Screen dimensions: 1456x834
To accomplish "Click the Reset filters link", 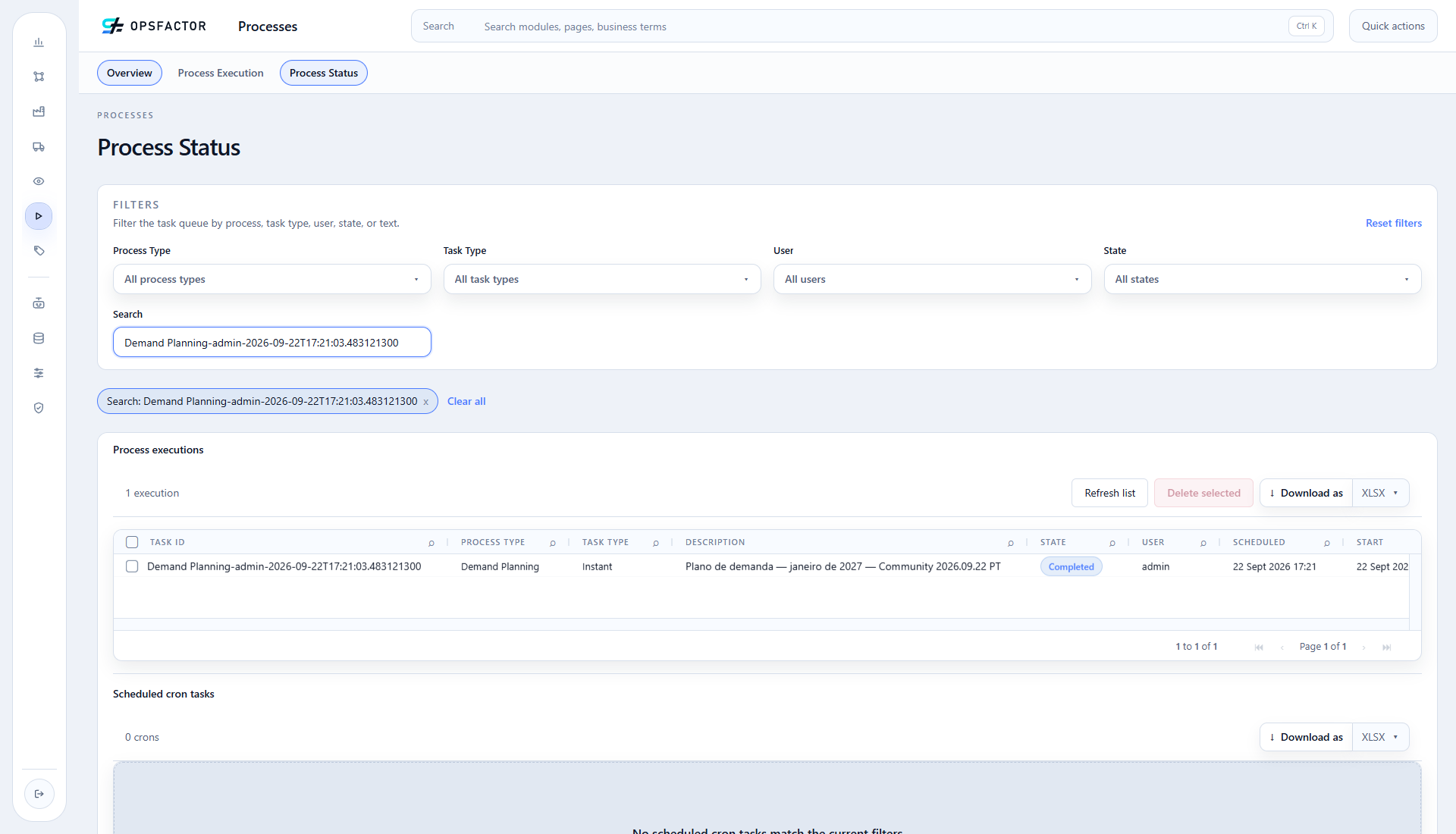I will (x=1394, y=223).
